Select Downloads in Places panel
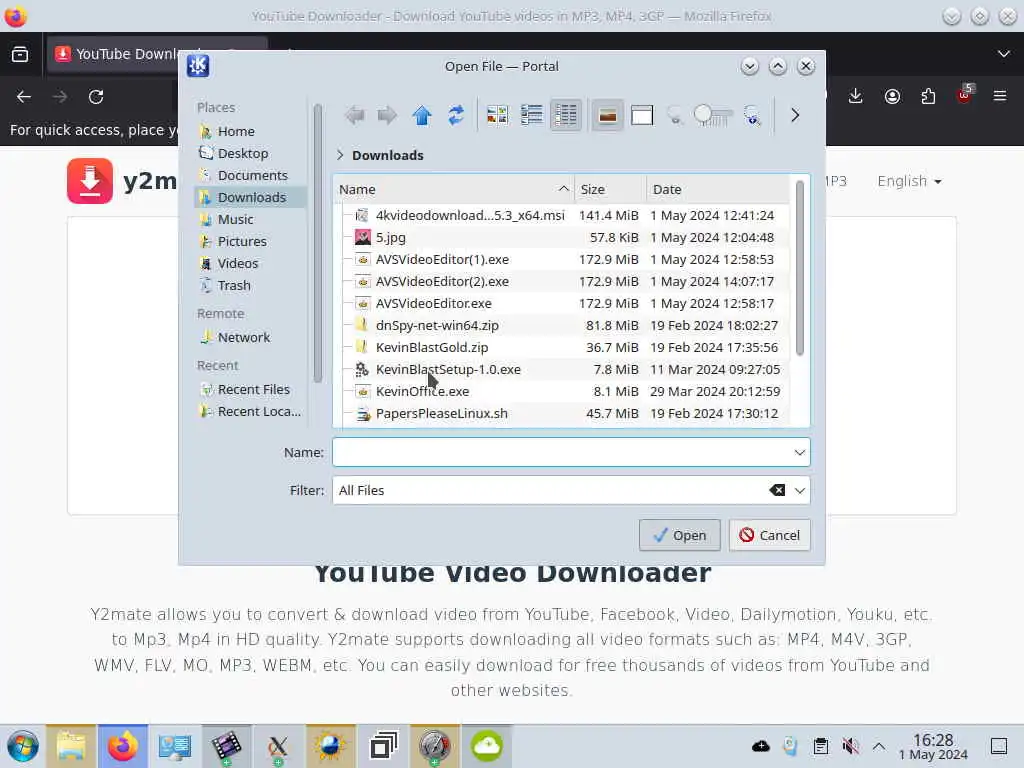The height and width of the screenshot is (768, 1024). pos(249,197)
